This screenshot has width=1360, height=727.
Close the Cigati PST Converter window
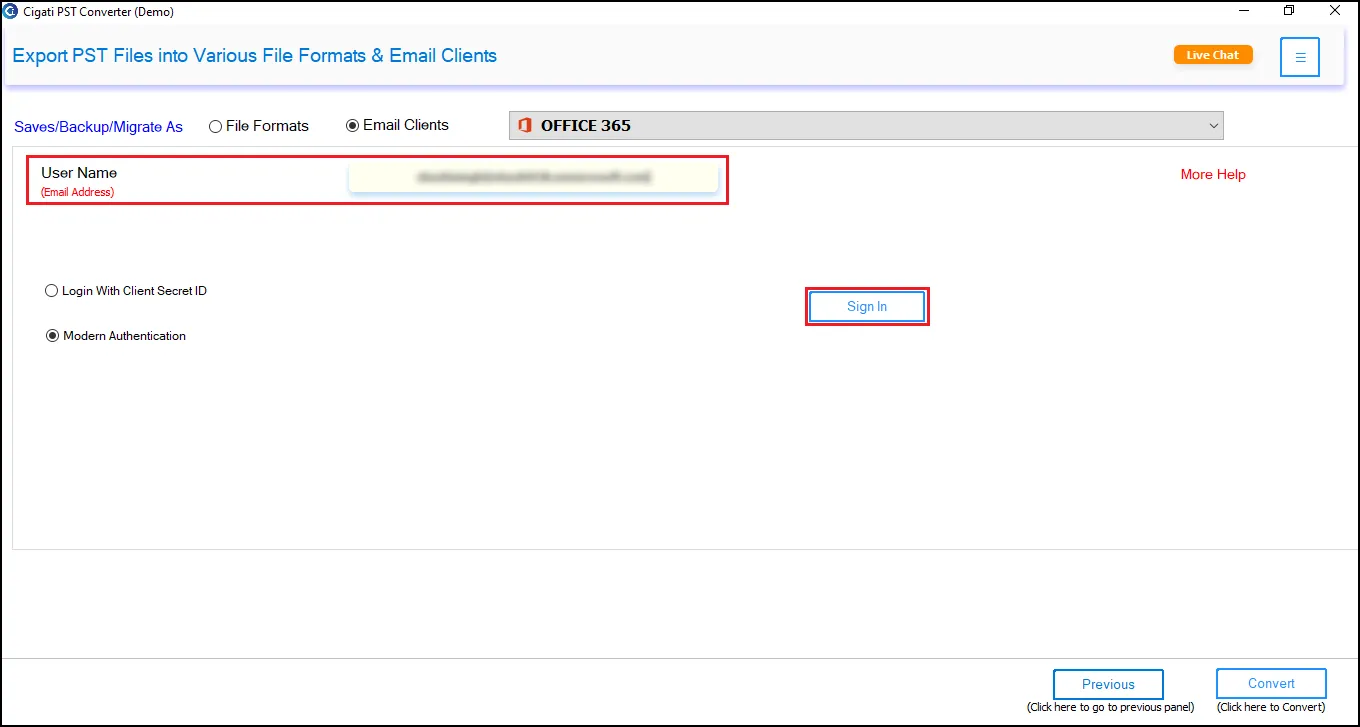tap(1335, 11)
